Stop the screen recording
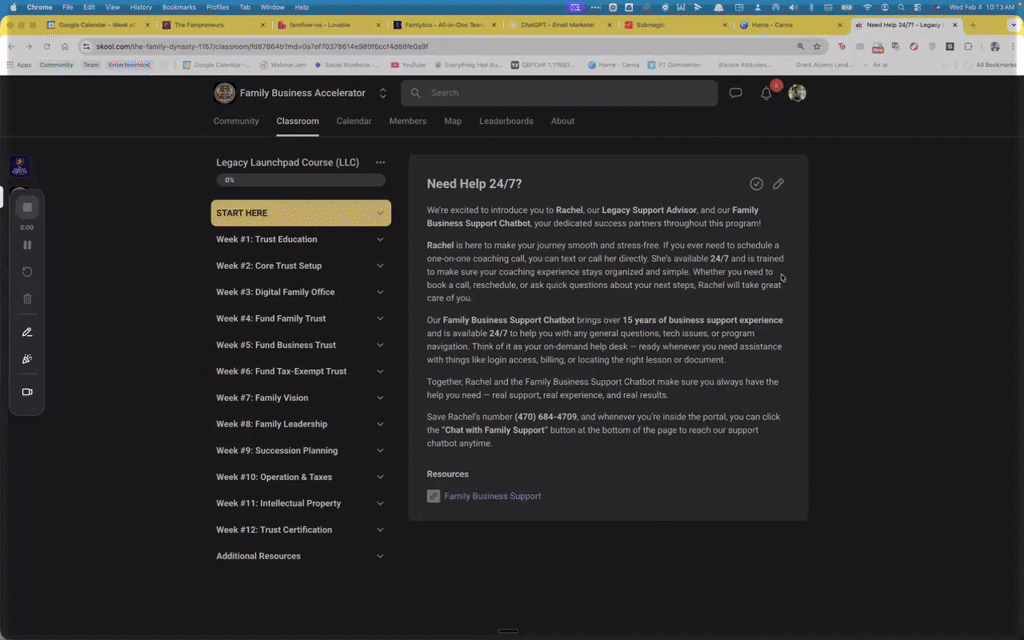The height and width of the screenshot is (640, 1024). [x=27, y=208]
